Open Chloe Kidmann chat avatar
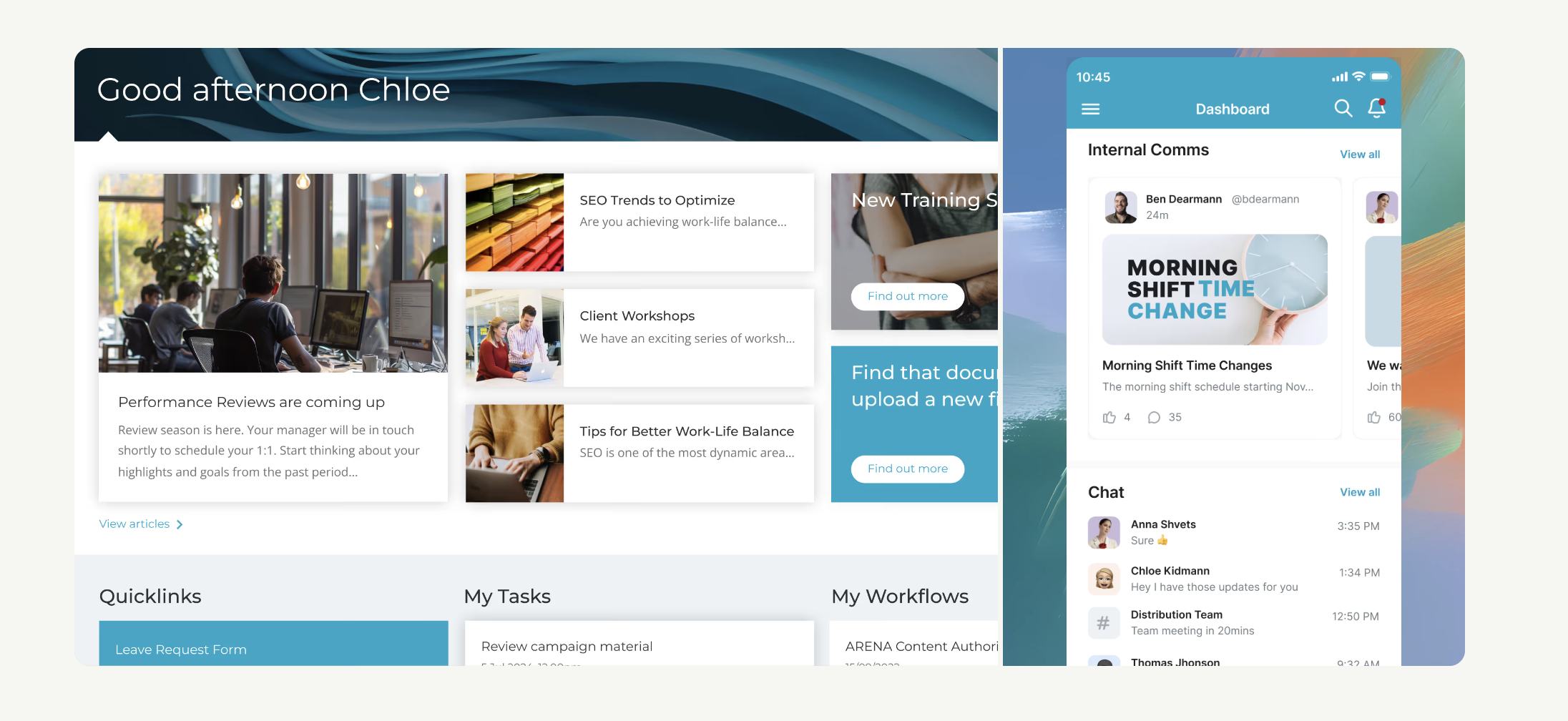This screenshot has width=1568, height=721. [x=1104, y=579]
